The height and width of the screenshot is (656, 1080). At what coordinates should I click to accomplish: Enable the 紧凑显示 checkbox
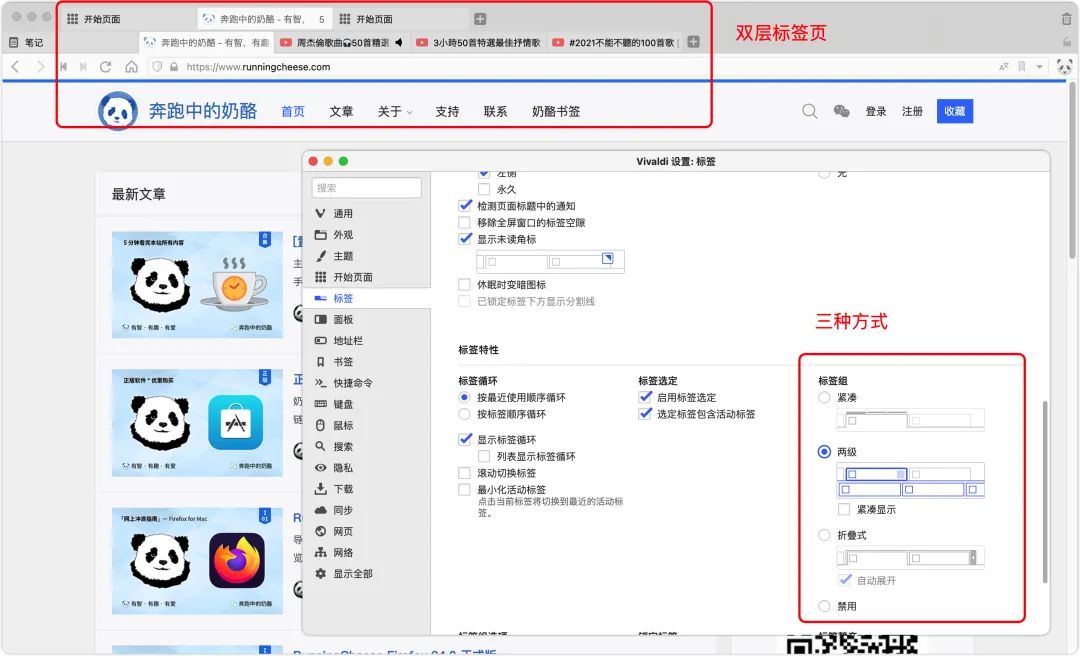pos(844,509)
